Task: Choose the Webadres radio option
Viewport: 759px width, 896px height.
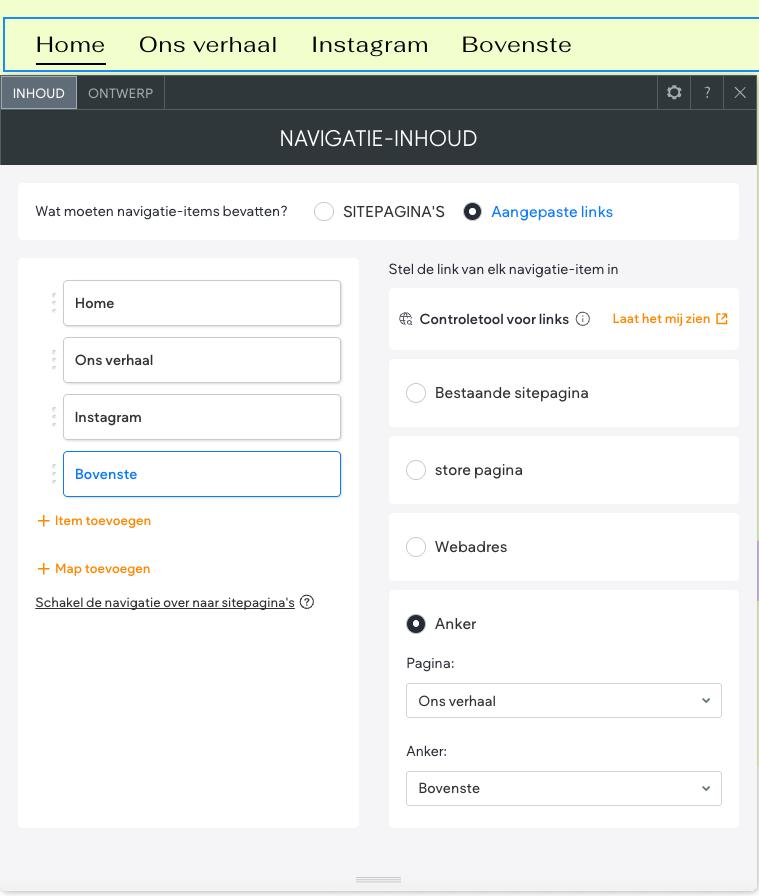Action: pos(416,547)
